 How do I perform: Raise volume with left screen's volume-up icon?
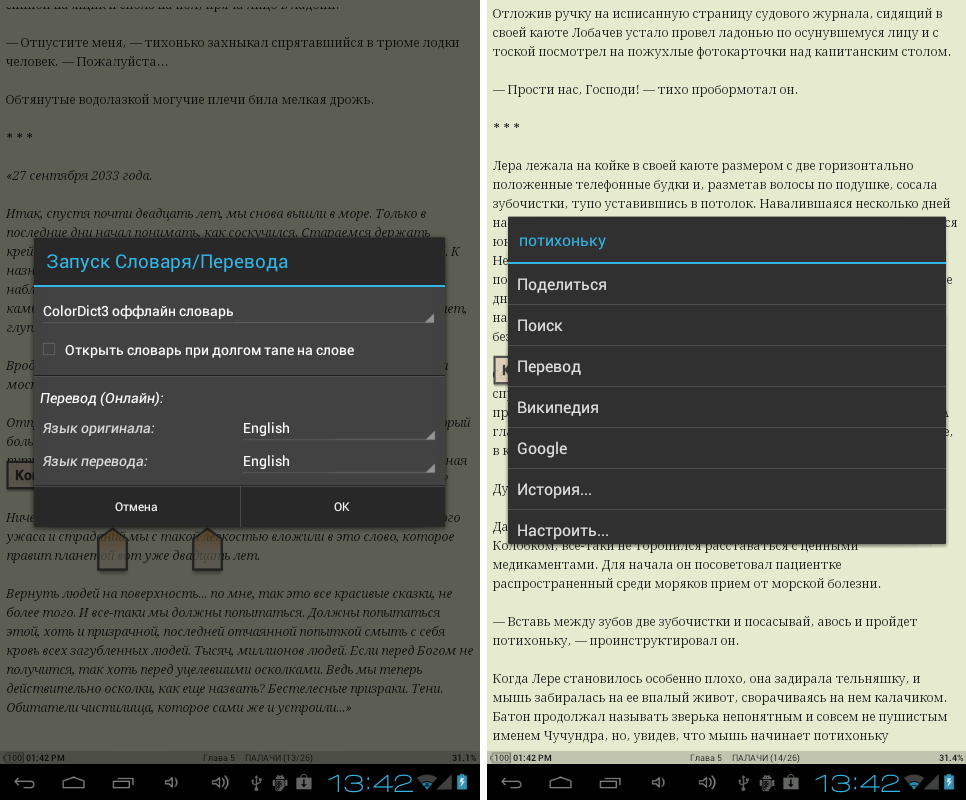(x=220, y=783)
